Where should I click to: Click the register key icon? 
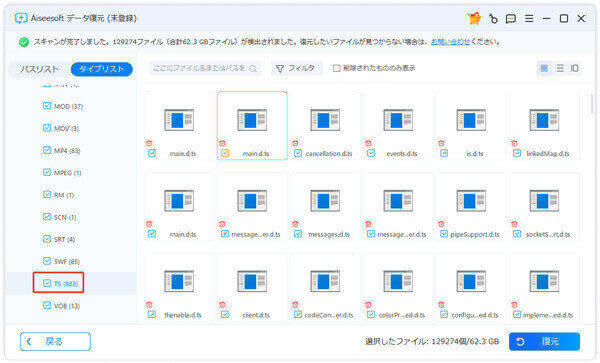493,18
